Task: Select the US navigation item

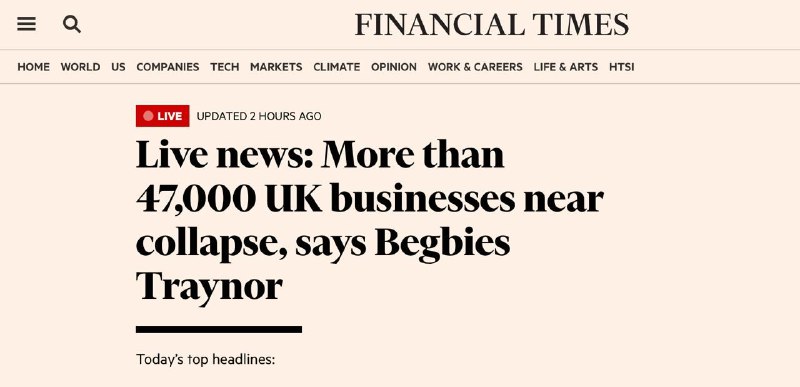Action: 118,67
